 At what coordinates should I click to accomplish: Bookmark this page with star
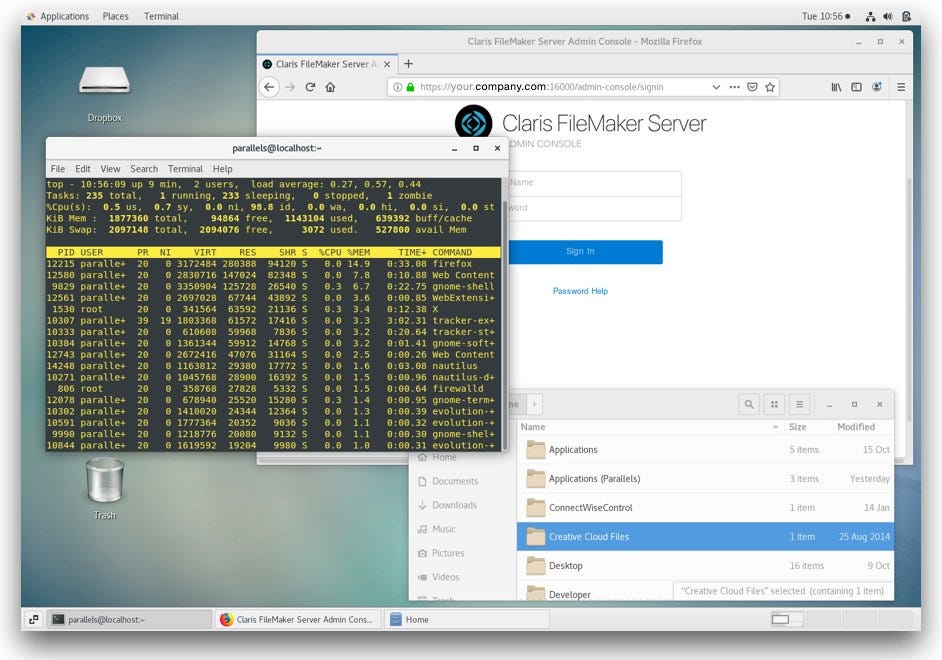click(770, 87)
